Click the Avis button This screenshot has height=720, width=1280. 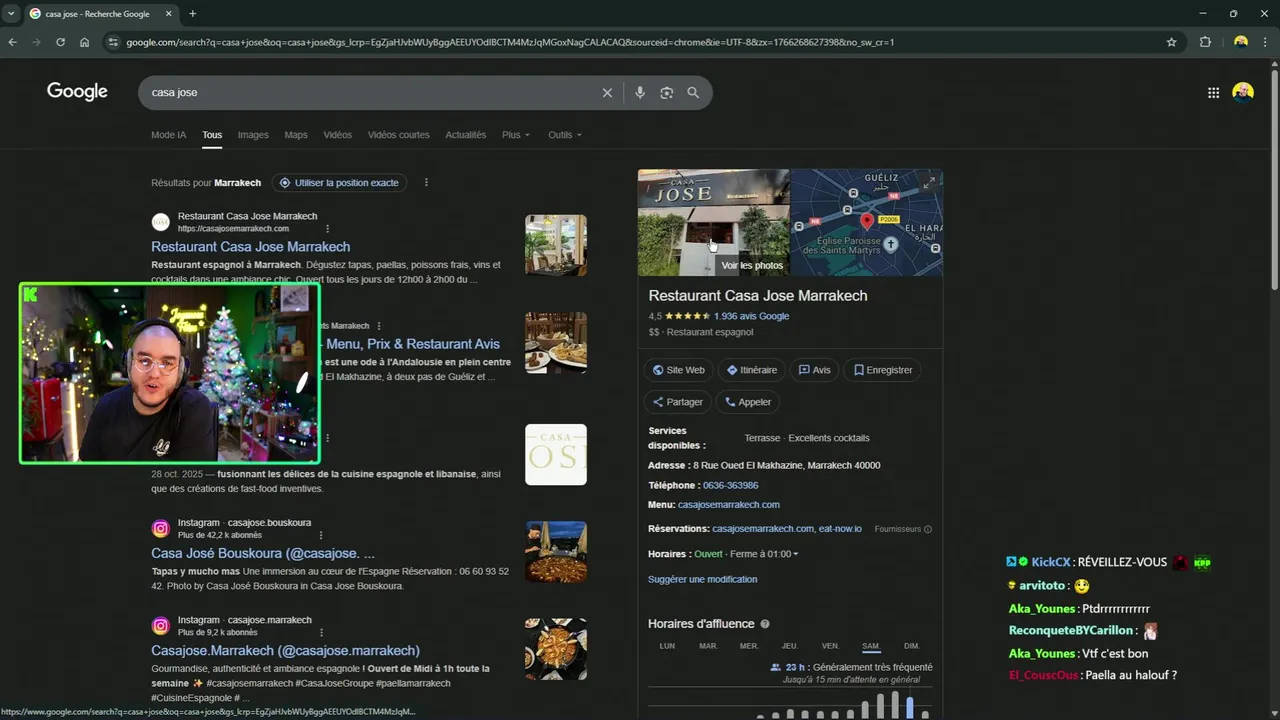pyautogui.click(x=815, y=370)
